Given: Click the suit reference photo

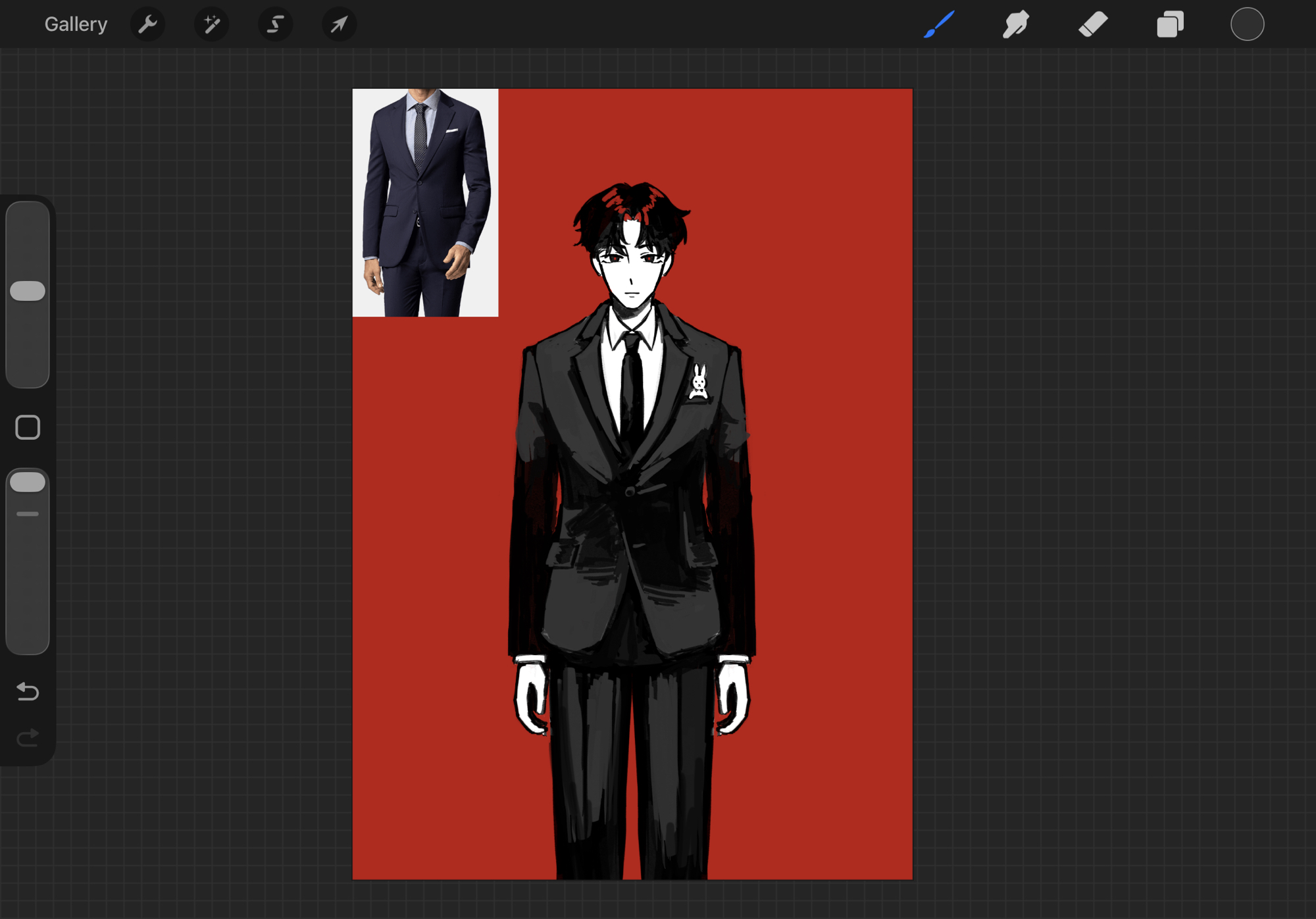Looking at the screenshot, I should pos(425,202).
